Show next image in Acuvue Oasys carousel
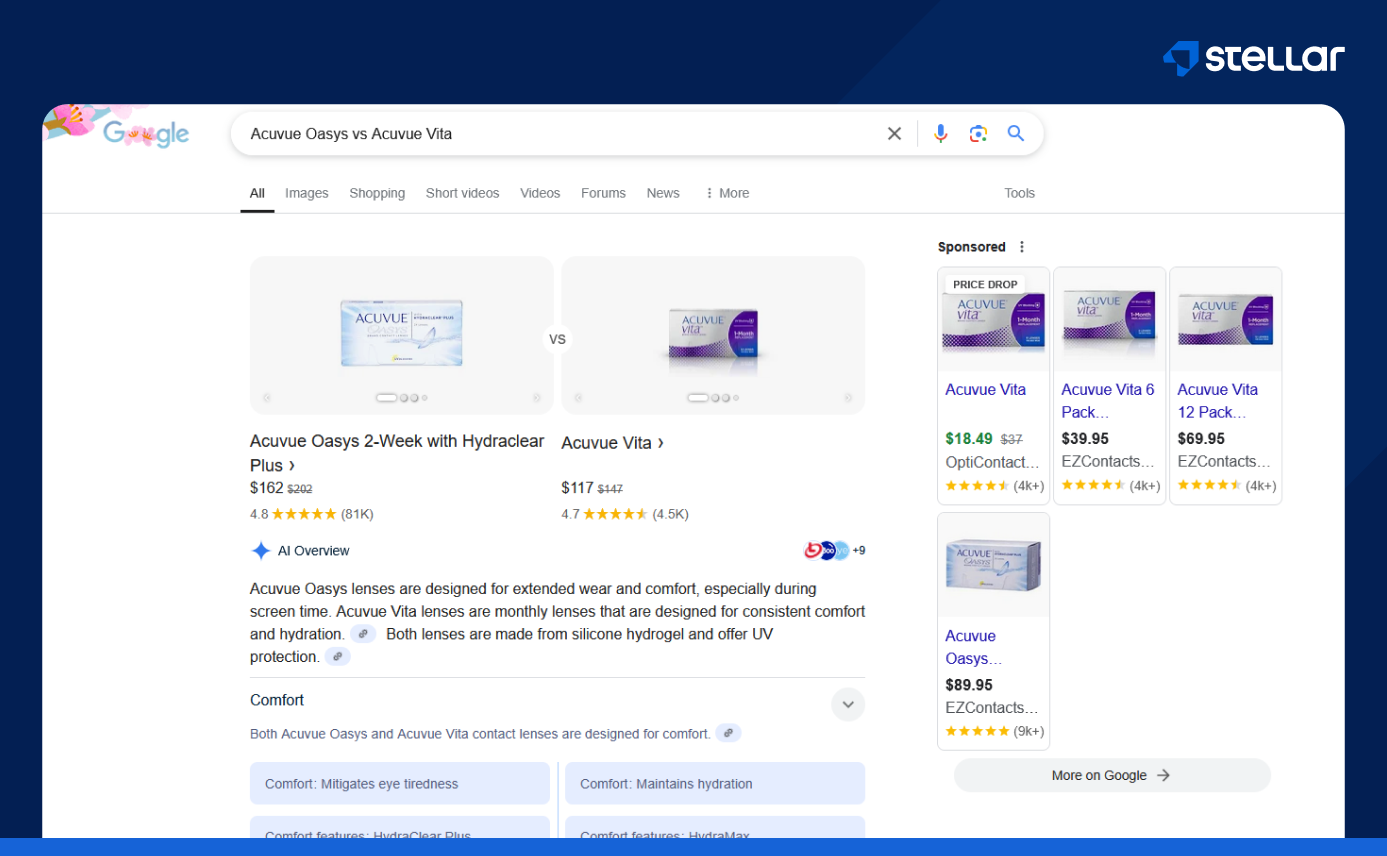The height and width of the screenshot is (856, 1387). pyautogui.click(x=537, y=398)
